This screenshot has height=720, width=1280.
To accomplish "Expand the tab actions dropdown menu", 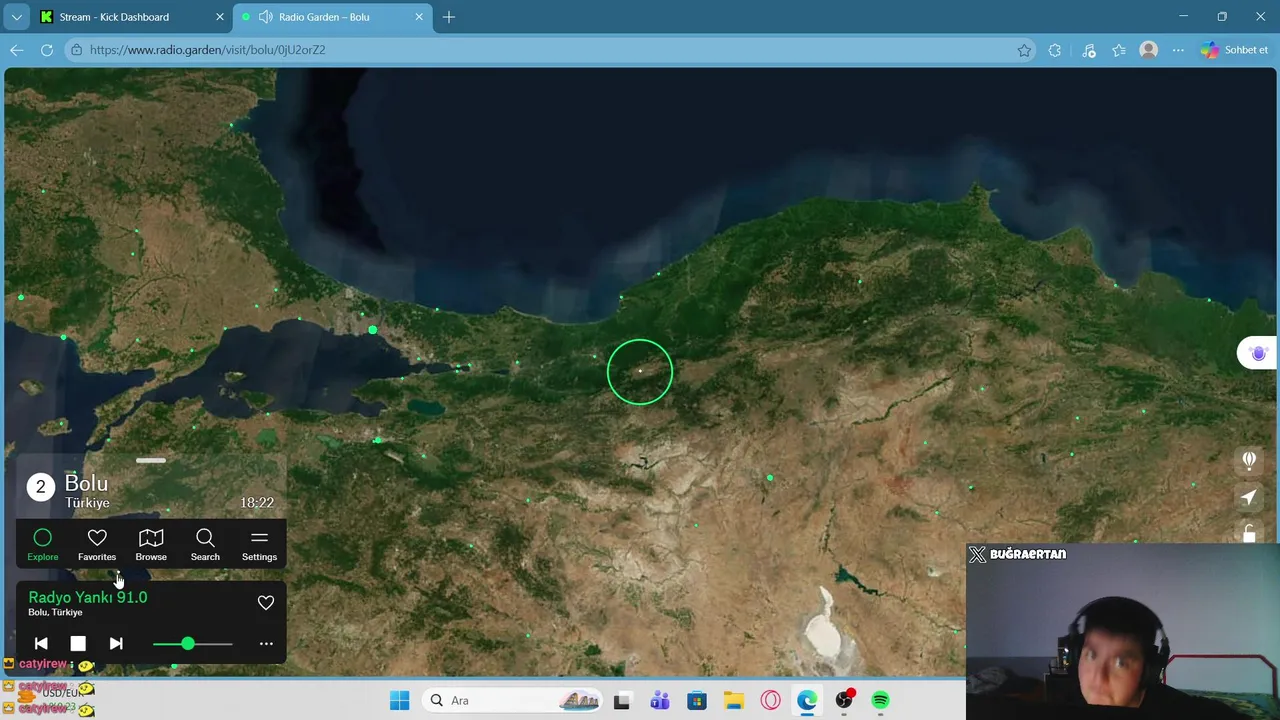I will [16, 17].
